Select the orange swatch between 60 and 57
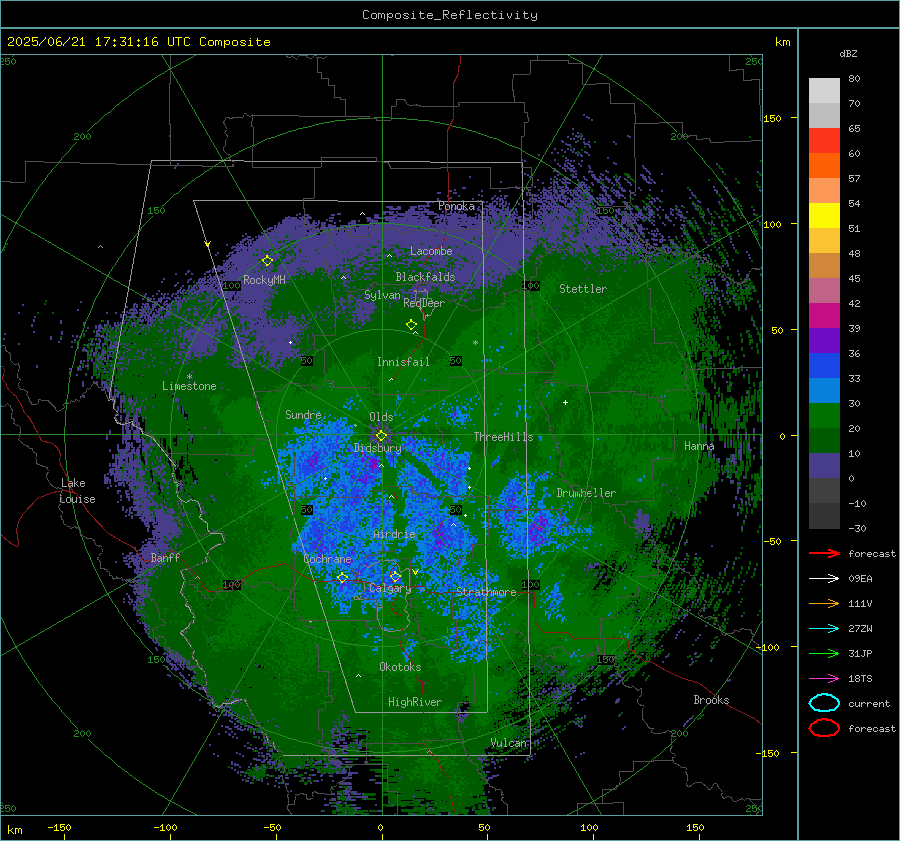This screenshot has height=841, width=900. (824, 165)
